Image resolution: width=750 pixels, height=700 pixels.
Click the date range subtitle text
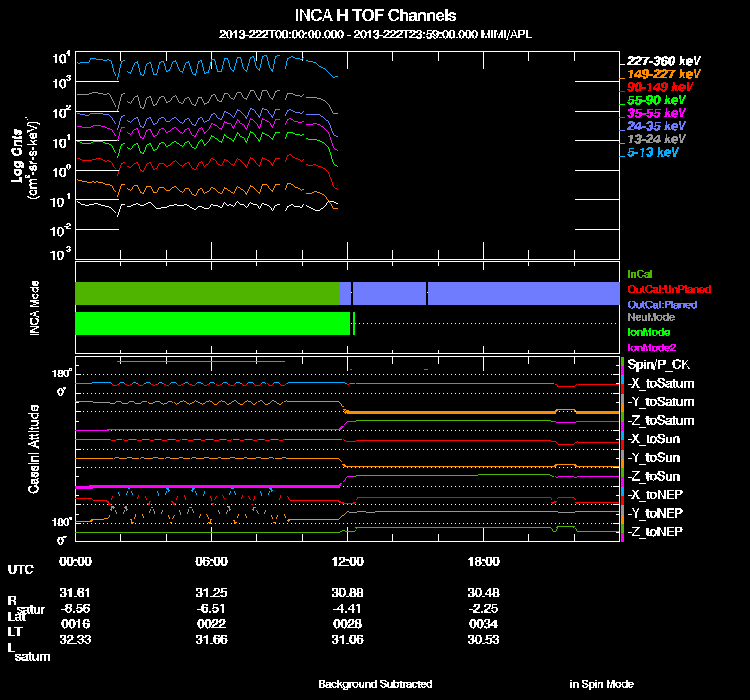[375, 34]
